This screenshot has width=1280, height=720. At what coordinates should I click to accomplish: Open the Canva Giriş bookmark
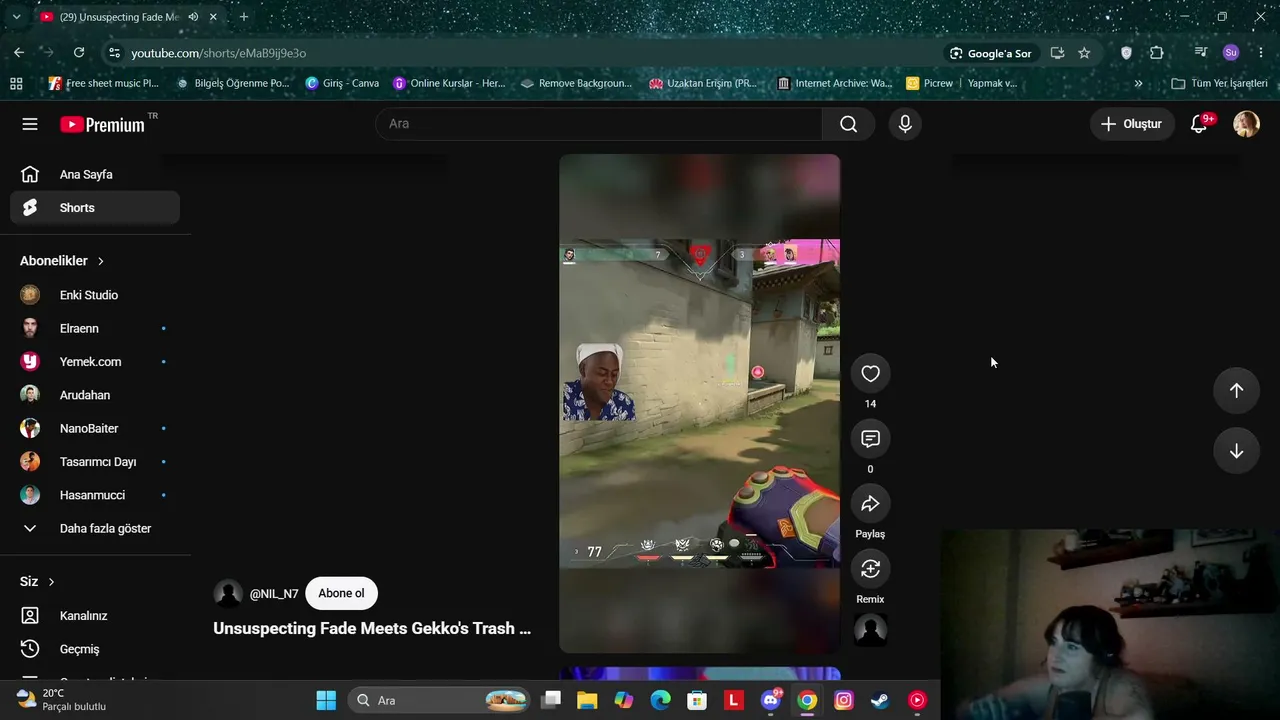[x=342, y=83]
